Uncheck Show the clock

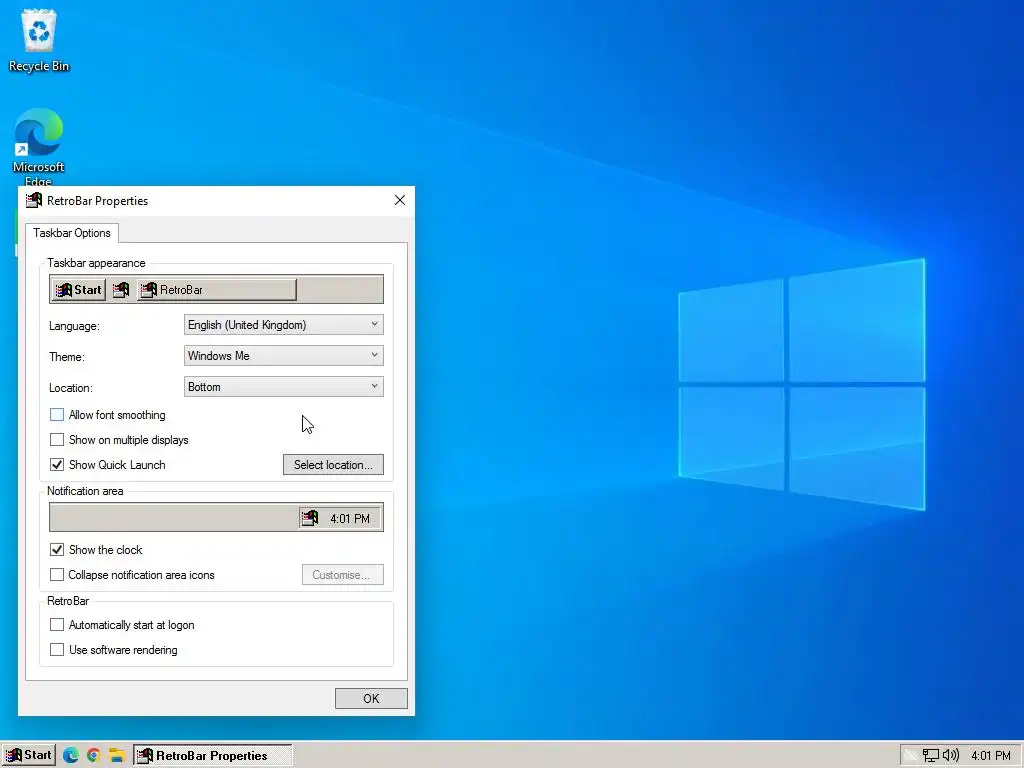[57, 550]
